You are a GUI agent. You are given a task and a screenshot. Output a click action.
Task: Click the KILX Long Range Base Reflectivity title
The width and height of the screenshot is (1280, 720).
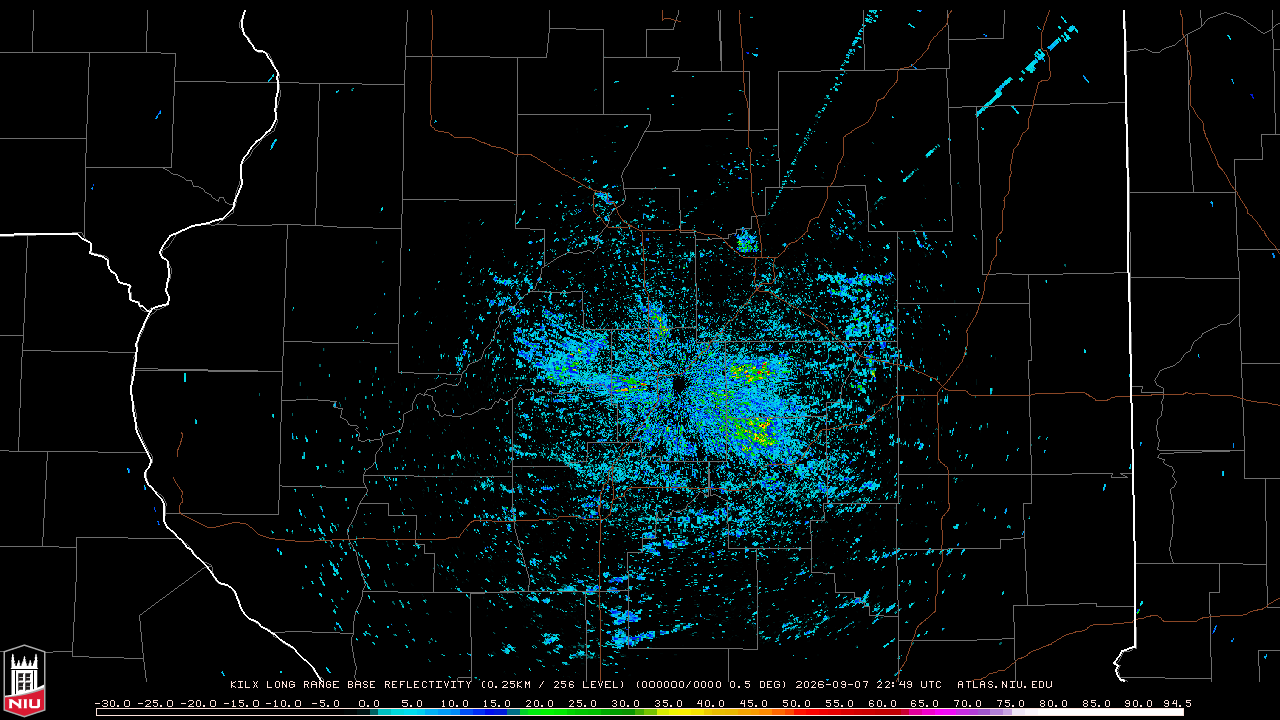(x=351, y=685)
